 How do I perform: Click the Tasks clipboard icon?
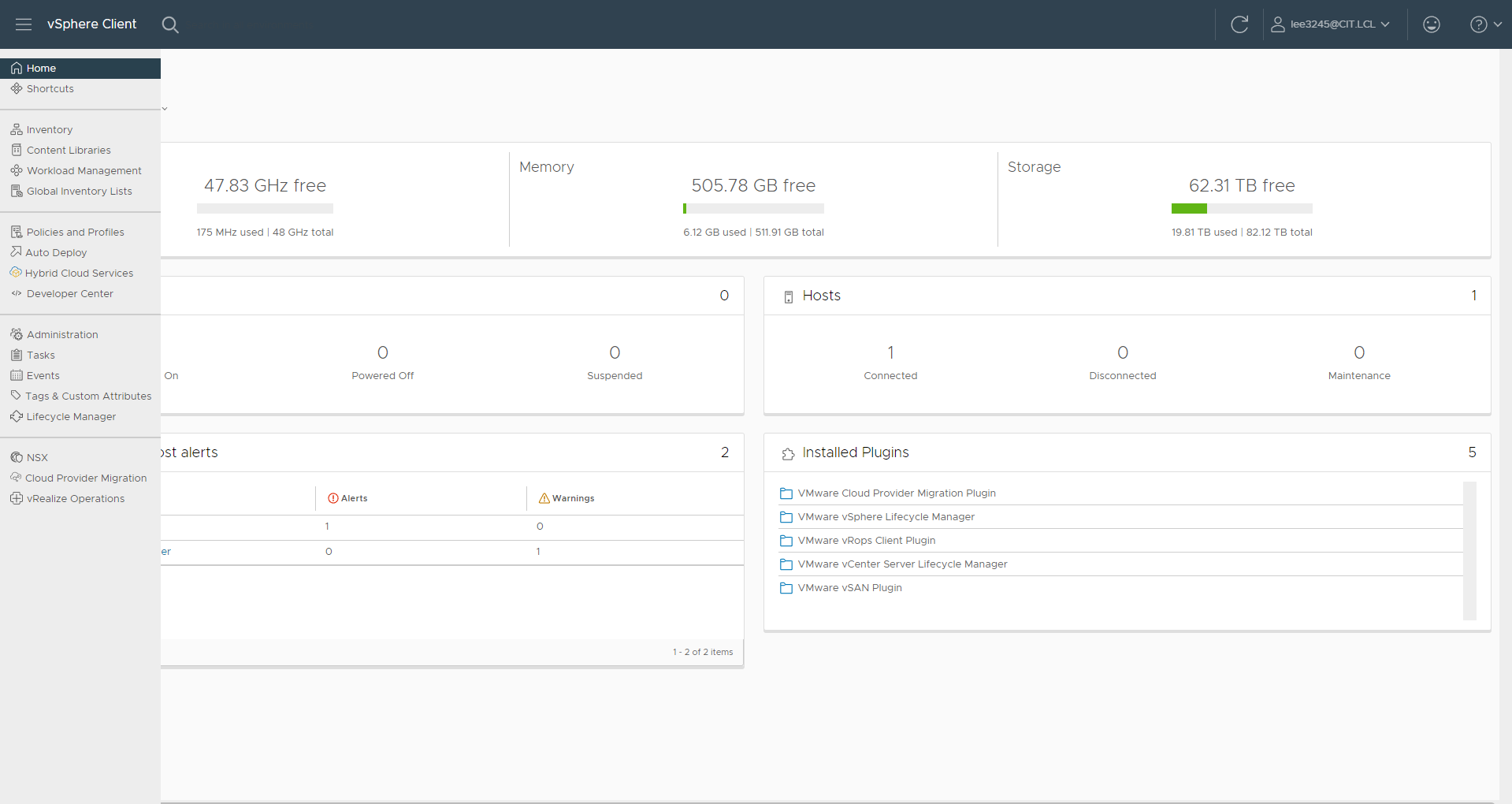coord(17,355)
